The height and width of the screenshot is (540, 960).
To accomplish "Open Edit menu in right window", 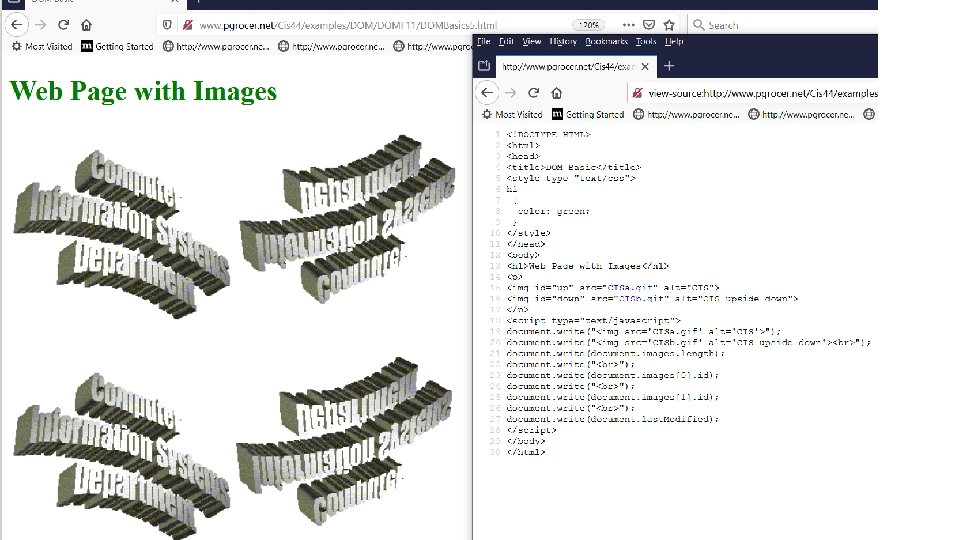I will click(x=506, y=42).
